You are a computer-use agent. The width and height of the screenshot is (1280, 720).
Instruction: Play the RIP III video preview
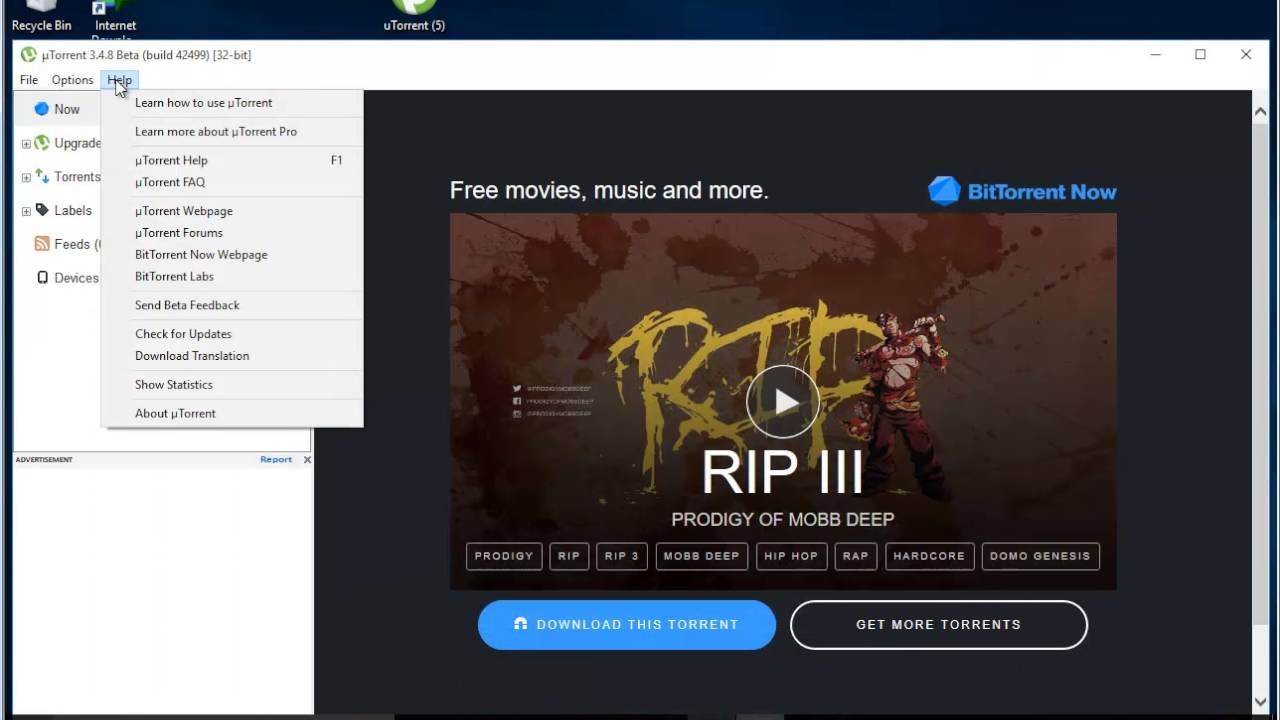click(783, 402)
